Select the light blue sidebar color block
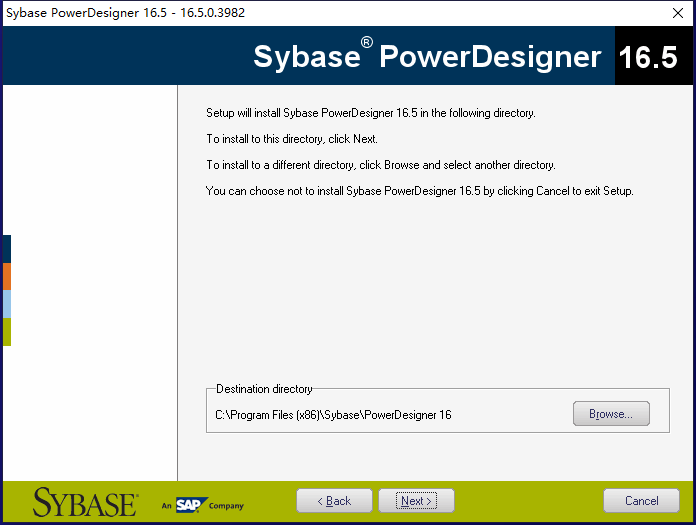 point(6,304)
